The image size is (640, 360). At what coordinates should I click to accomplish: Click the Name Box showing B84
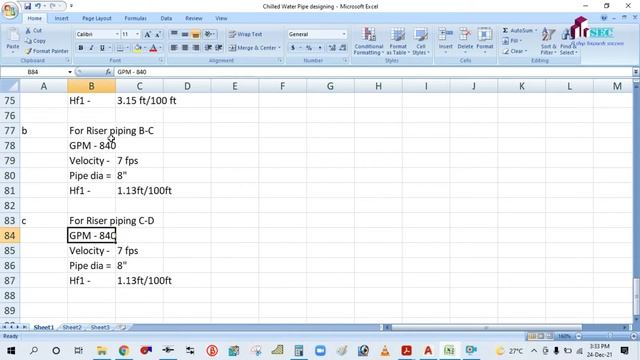click(x=33, y=72)
